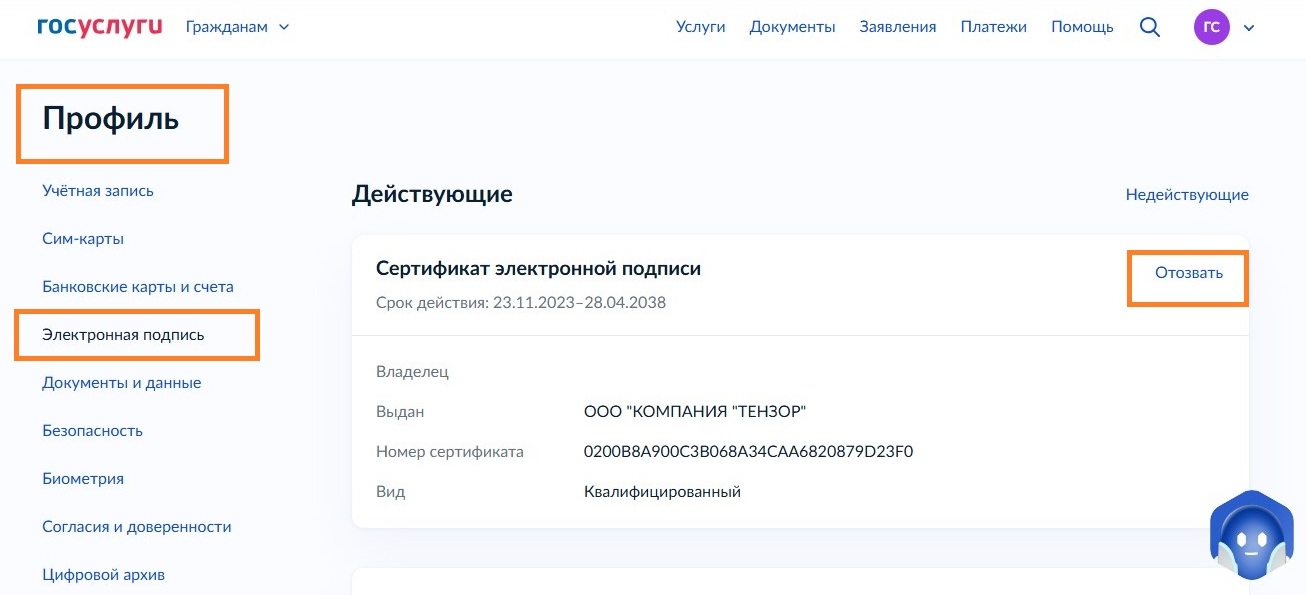
Task: Open the Услуги menu item
Action: click(702, 27)
